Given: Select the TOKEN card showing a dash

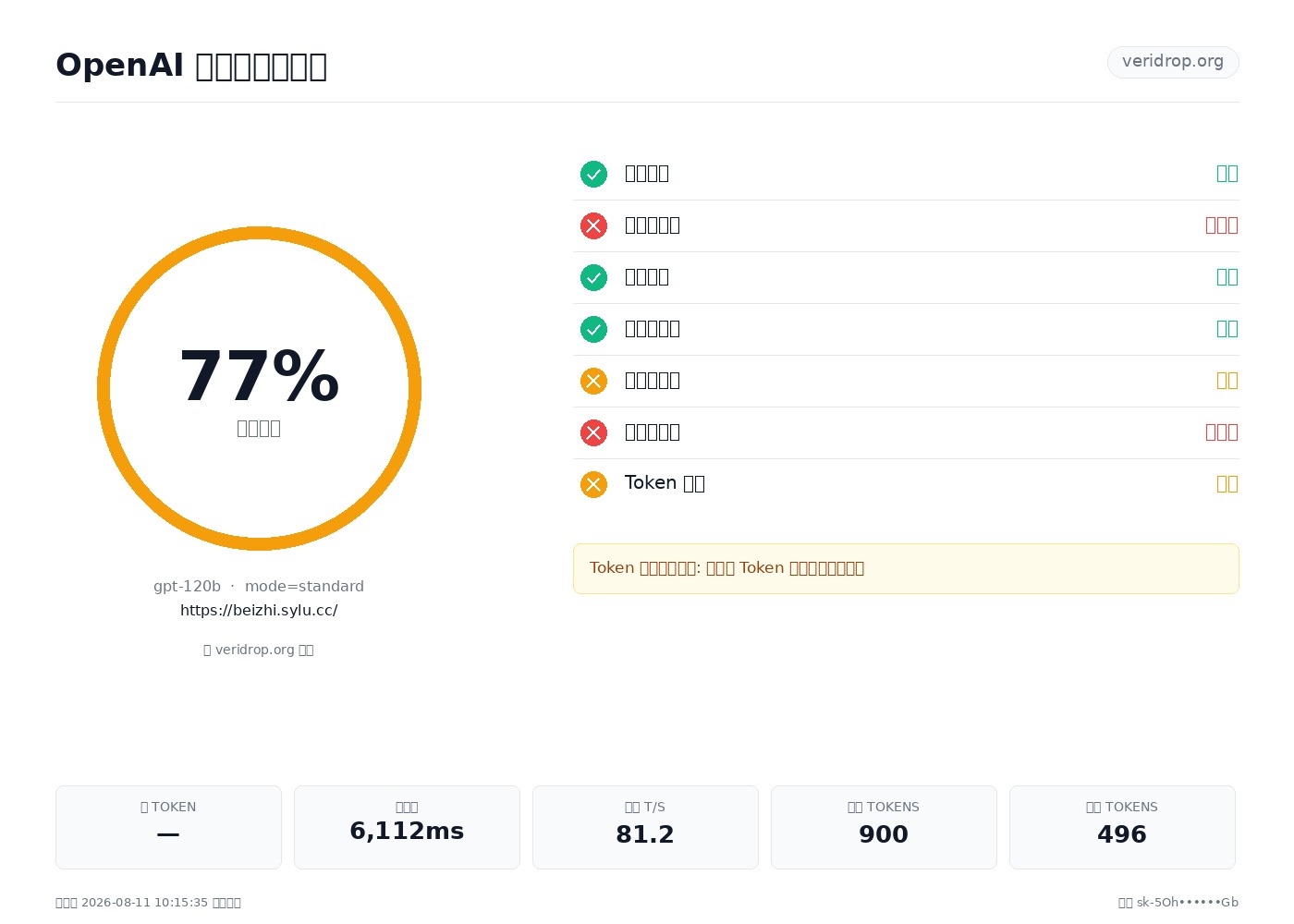Looking at the screenshot, I should click(x=168, y=827).
